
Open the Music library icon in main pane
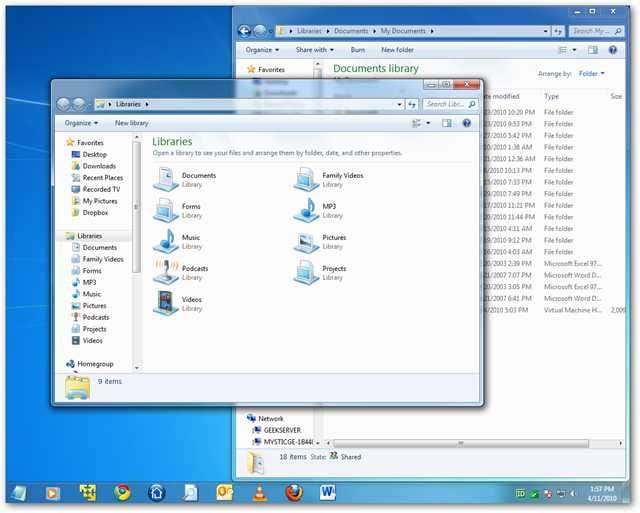(x=166, y=242)
